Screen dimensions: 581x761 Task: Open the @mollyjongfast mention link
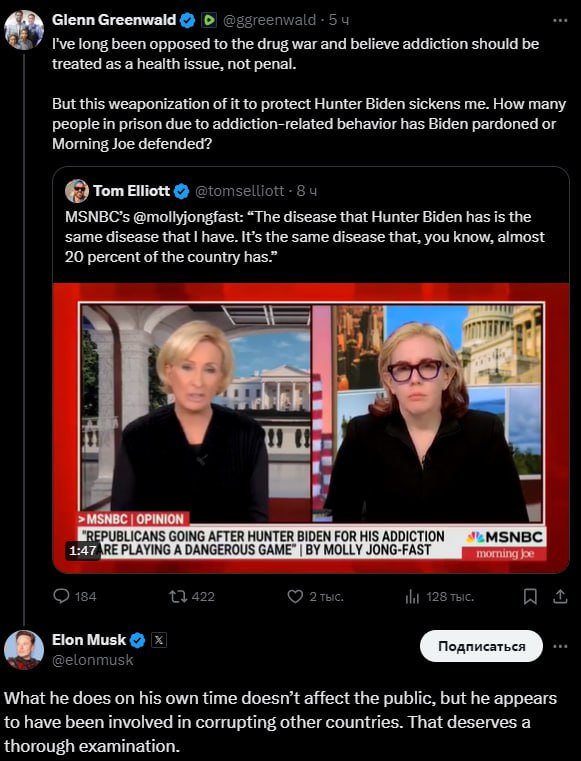[x=186, y=216]
